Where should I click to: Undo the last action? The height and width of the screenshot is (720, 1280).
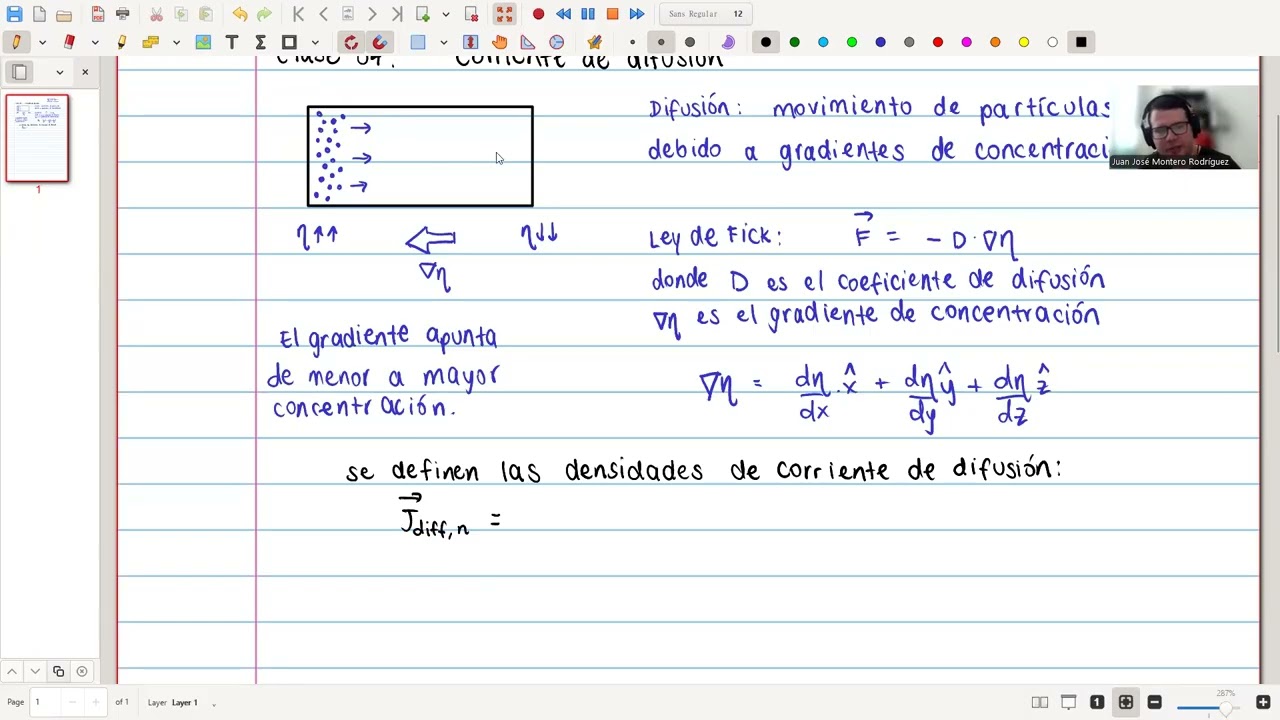tap(240, 14)
